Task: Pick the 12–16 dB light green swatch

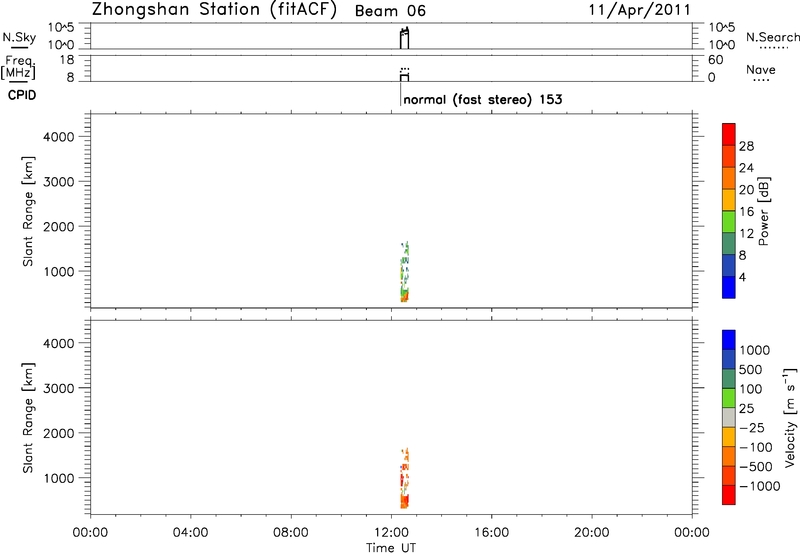Action: 729,222
